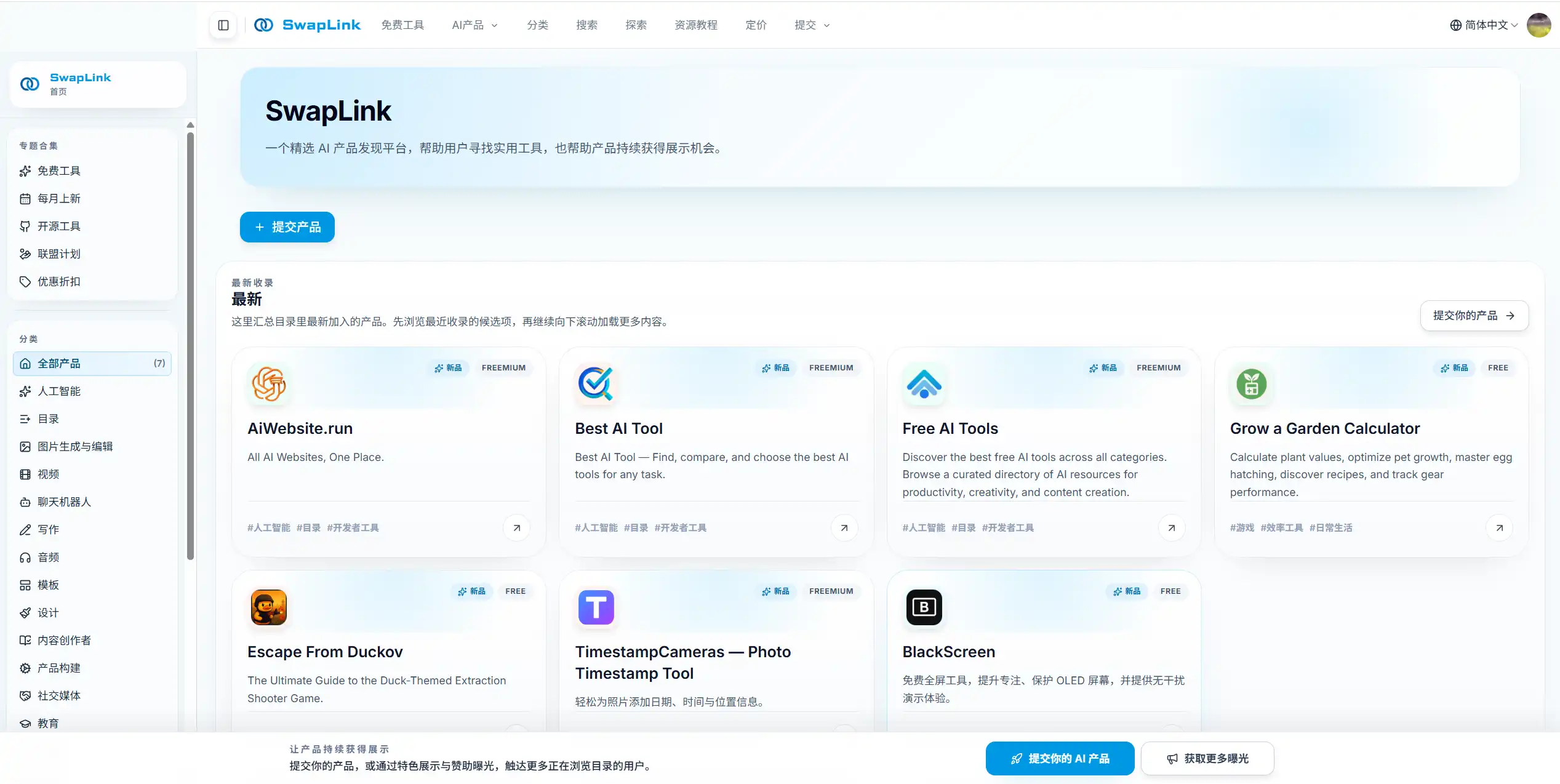Toggle the sidebar panel icon

point(223,25)
